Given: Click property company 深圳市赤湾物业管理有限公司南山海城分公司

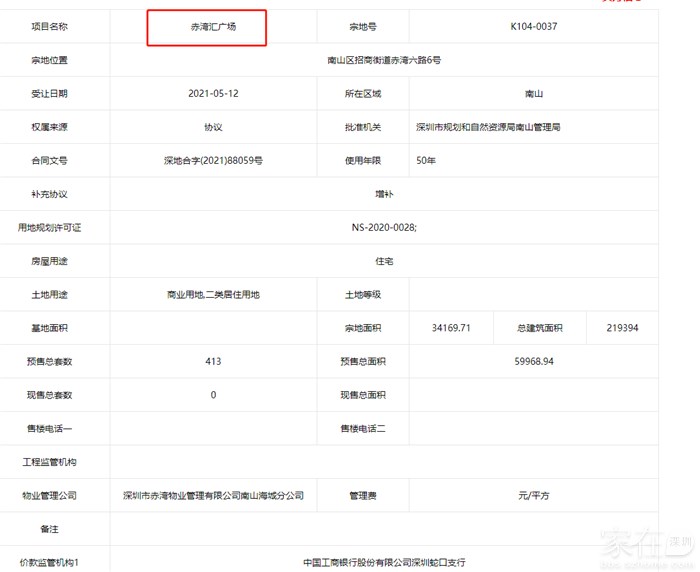Looking at the screenshot, I should (x=213, y=496).
